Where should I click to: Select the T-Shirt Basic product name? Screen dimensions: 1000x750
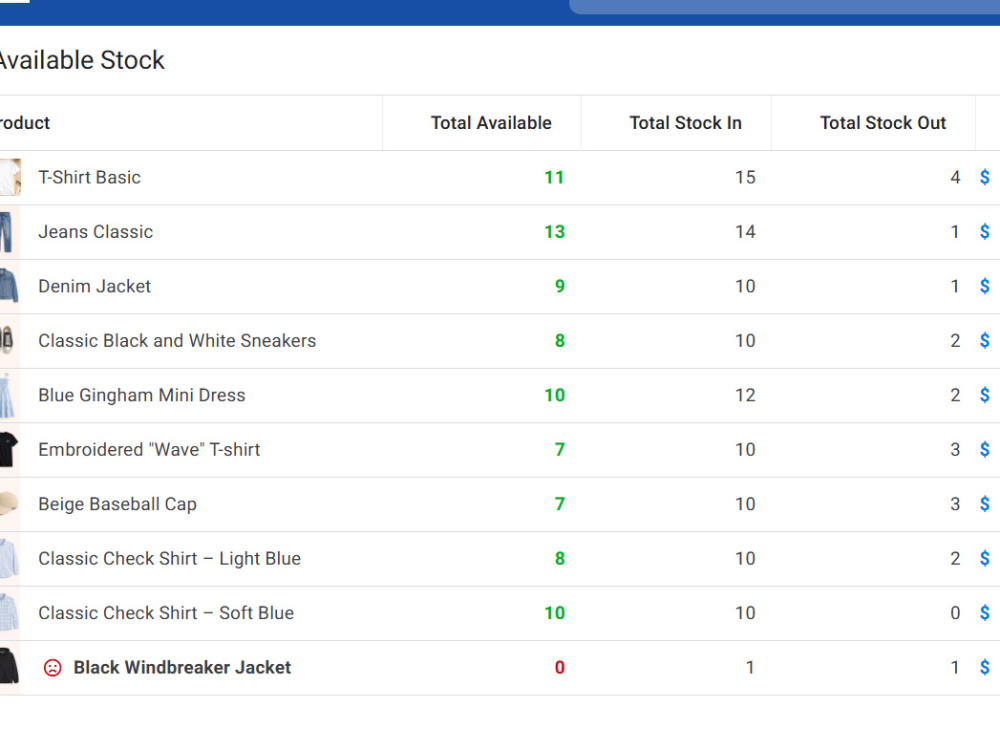click(89, 177)
